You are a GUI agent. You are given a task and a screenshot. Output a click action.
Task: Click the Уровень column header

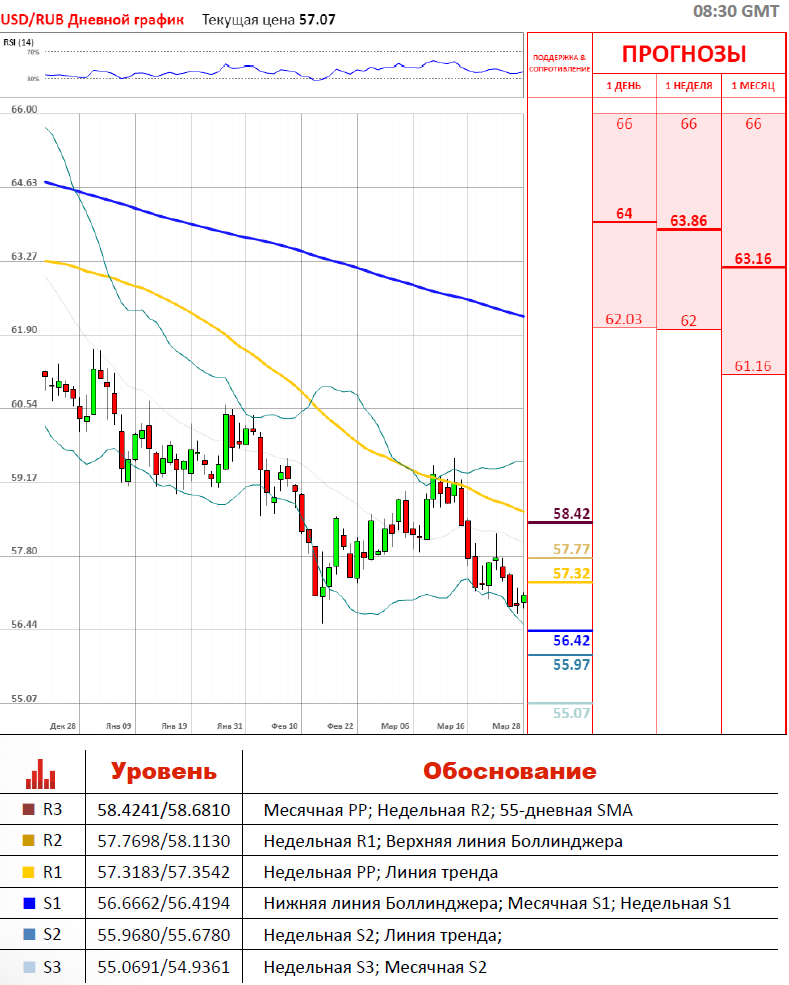163,771
